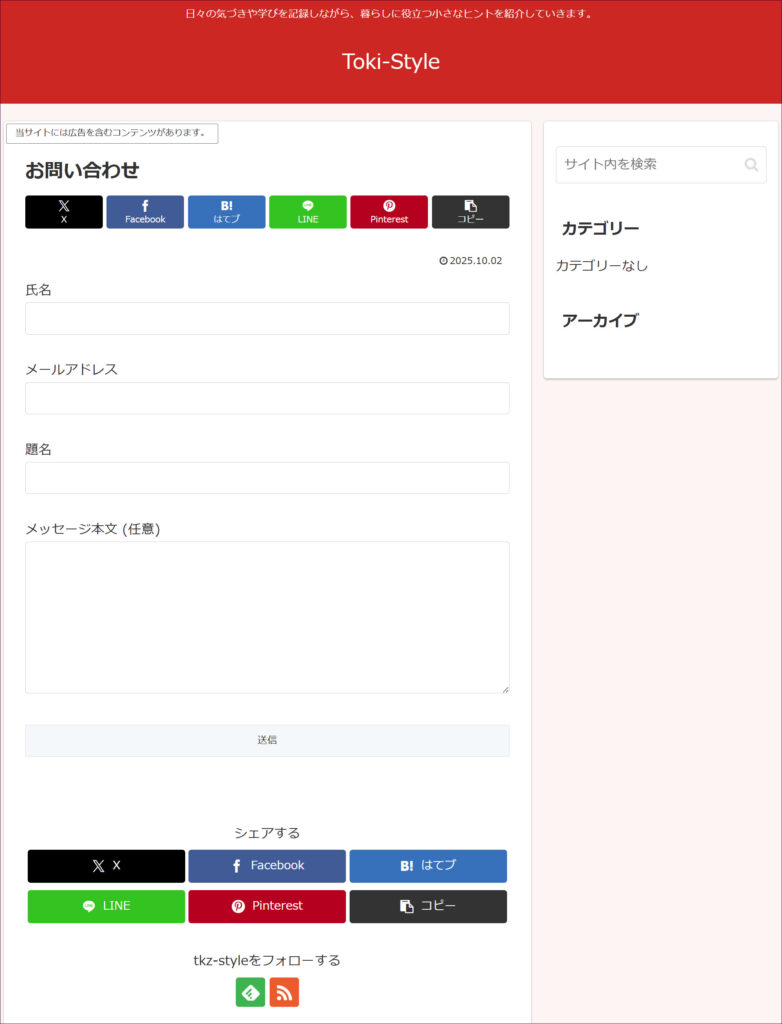Click the bottom green LINE share button

(x=106, y=906)
